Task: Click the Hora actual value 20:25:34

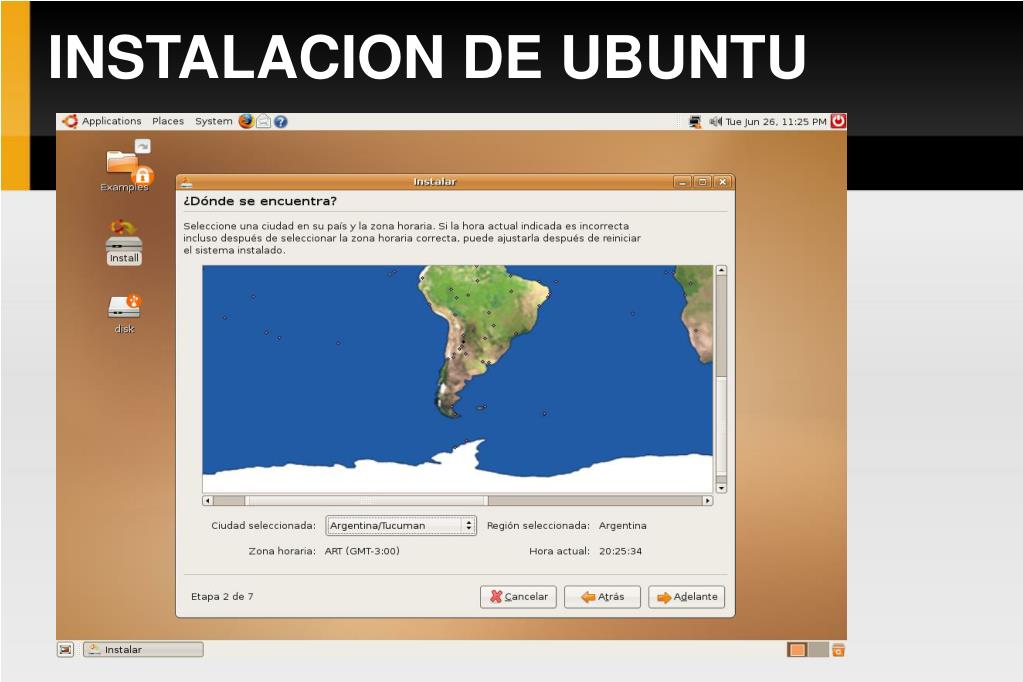Action: 620,551
